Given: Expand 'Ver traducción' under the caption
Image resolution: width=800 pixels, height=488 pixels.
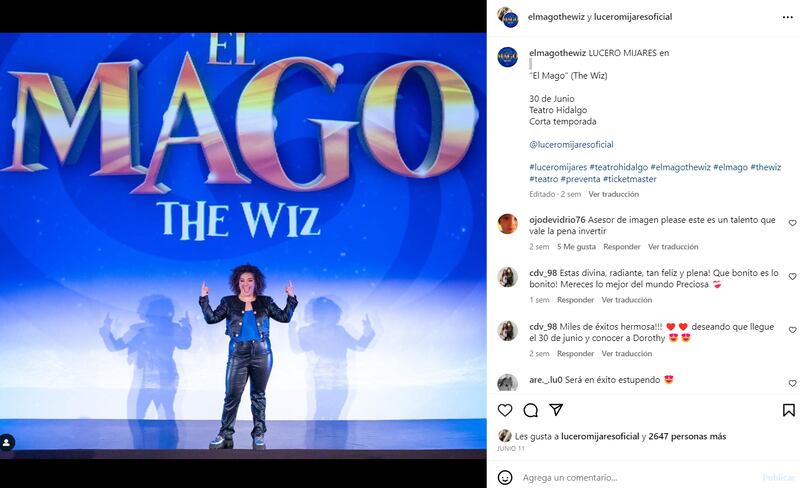Looking at the screenshot, I should tap(613, 194).
